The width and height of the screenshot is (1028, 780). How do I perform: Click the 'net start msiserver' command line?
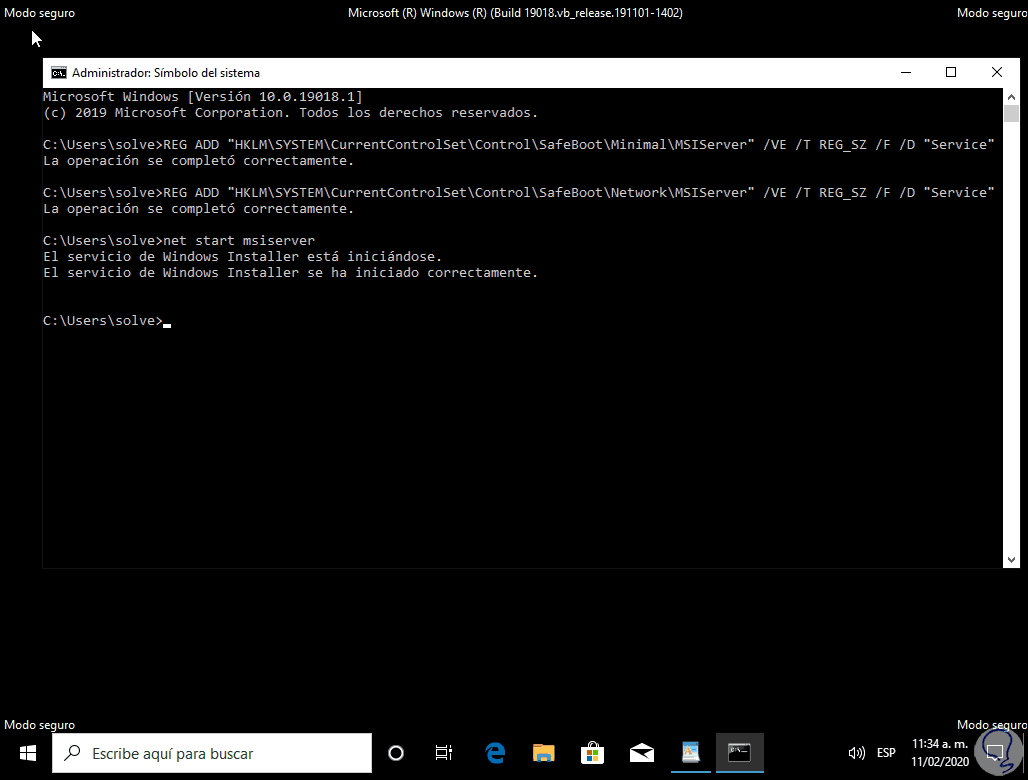pos(179,241)
